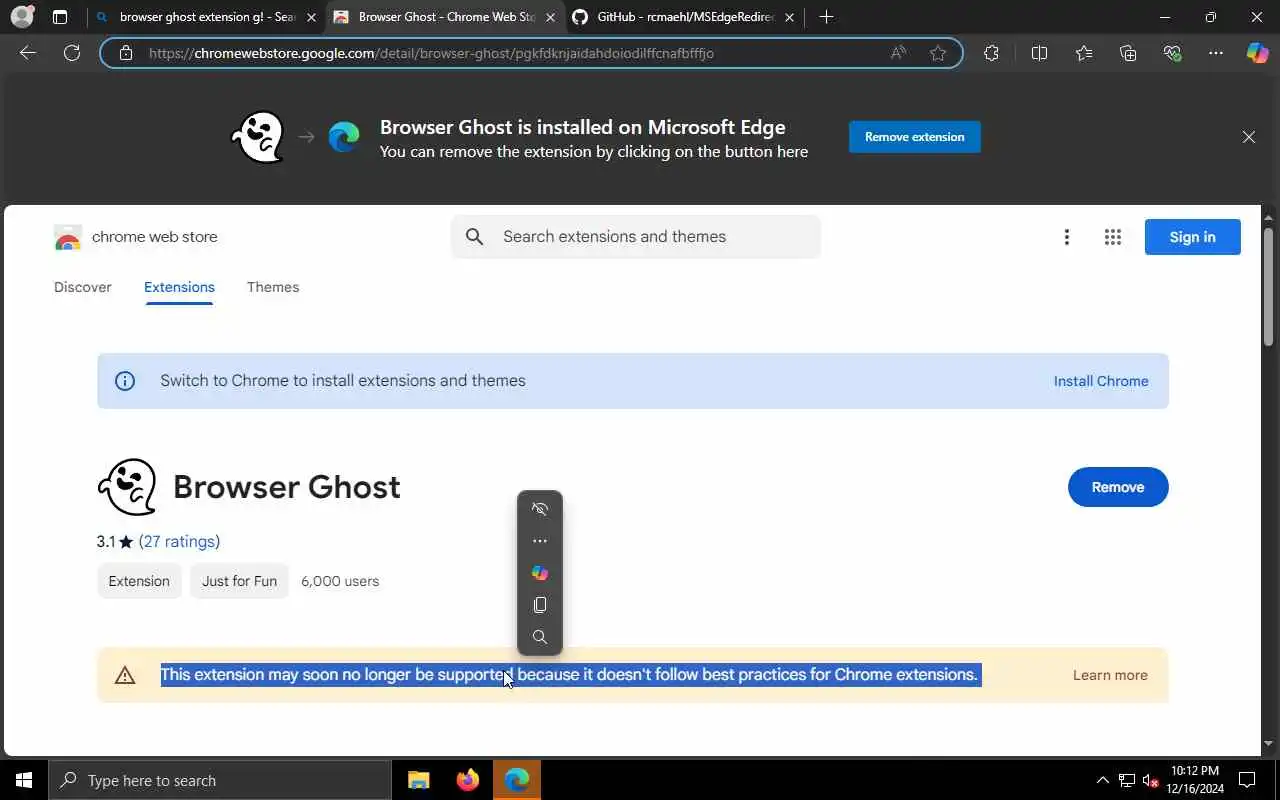Viewport: 1280px width, 800px height.
Task: Open the Collections icon
Action: point(1128,53)
